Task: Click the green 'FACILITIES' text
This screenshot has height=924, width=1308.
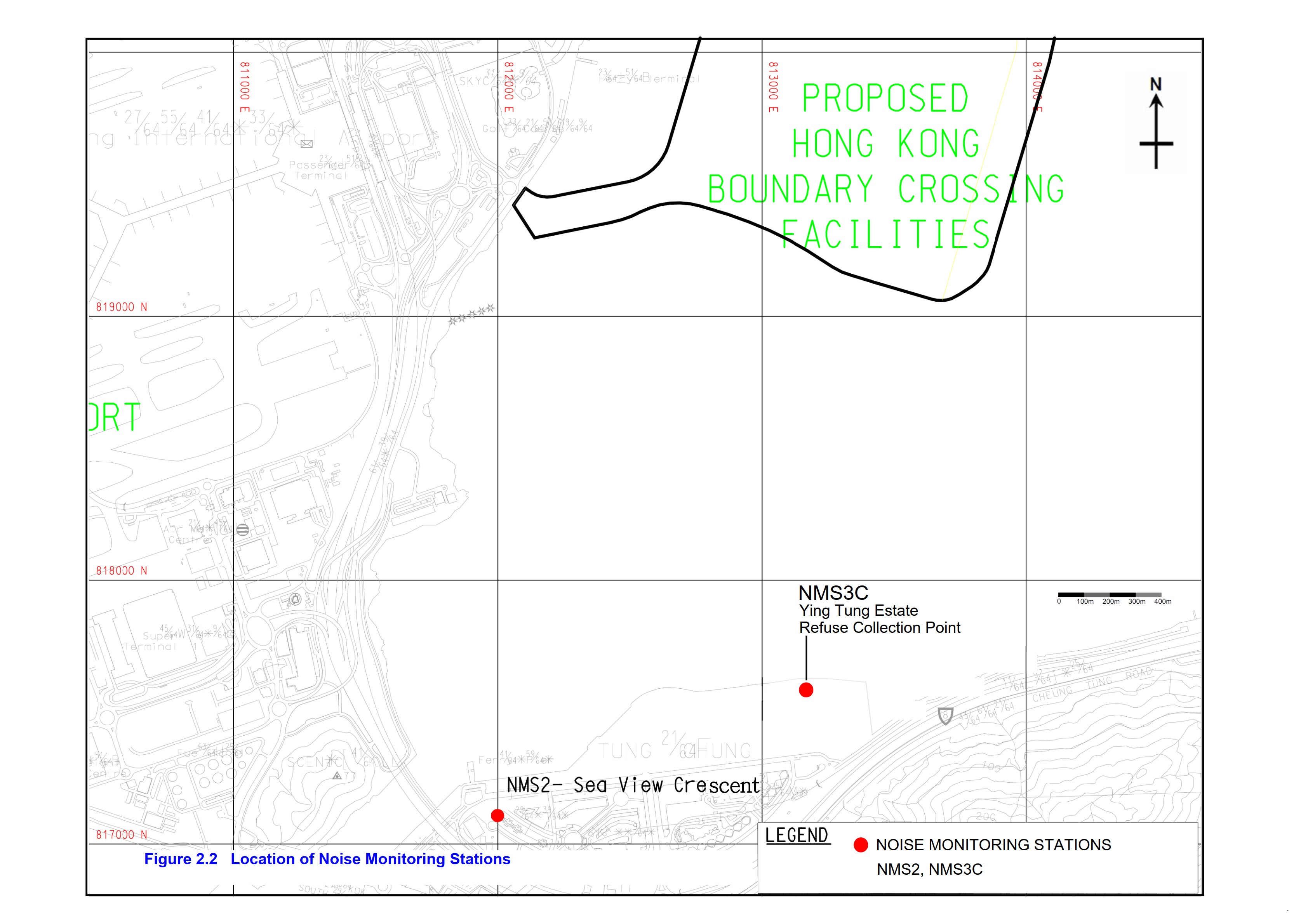Action: (x=886, y=234)
